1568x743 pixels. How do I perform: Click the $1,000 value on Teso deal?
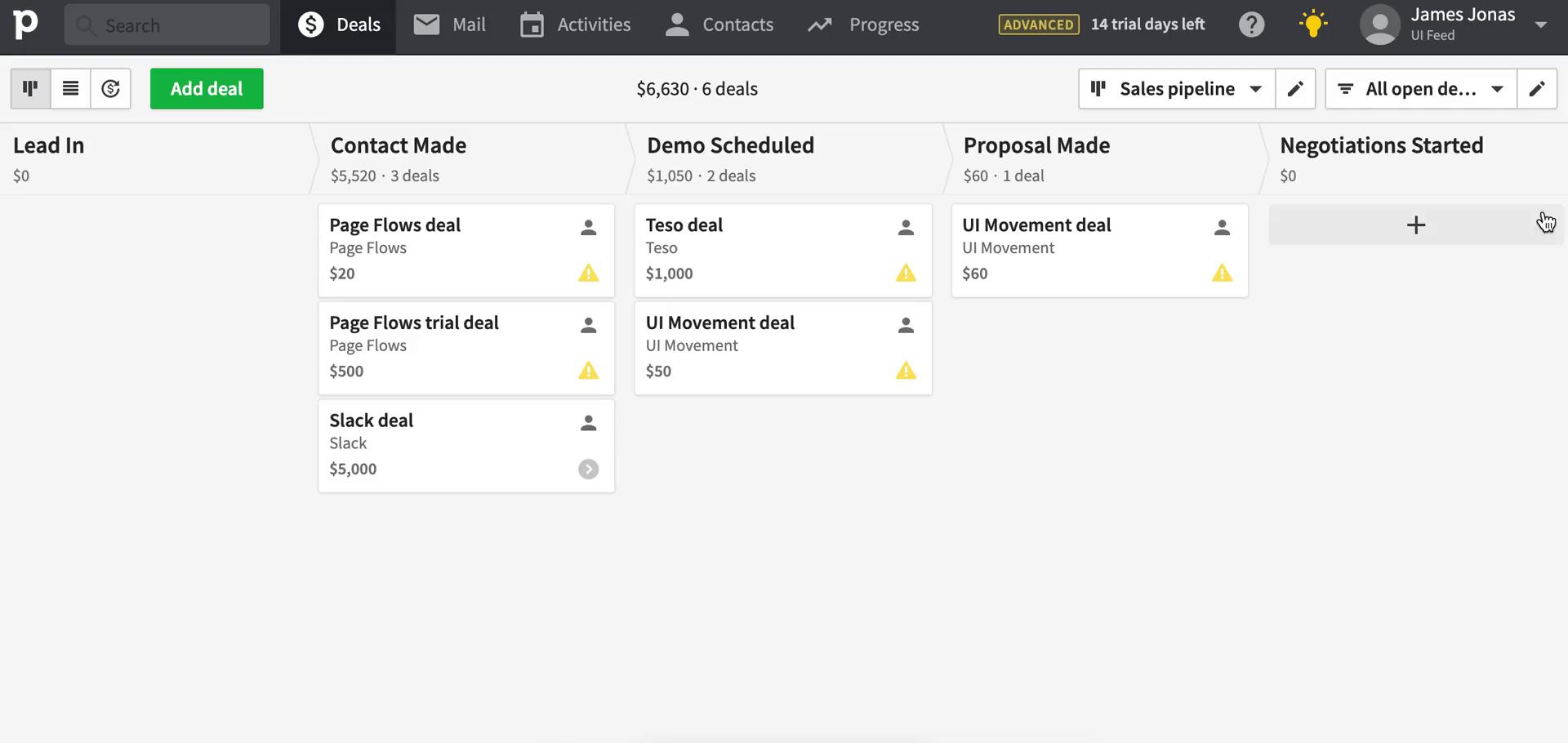669,273
